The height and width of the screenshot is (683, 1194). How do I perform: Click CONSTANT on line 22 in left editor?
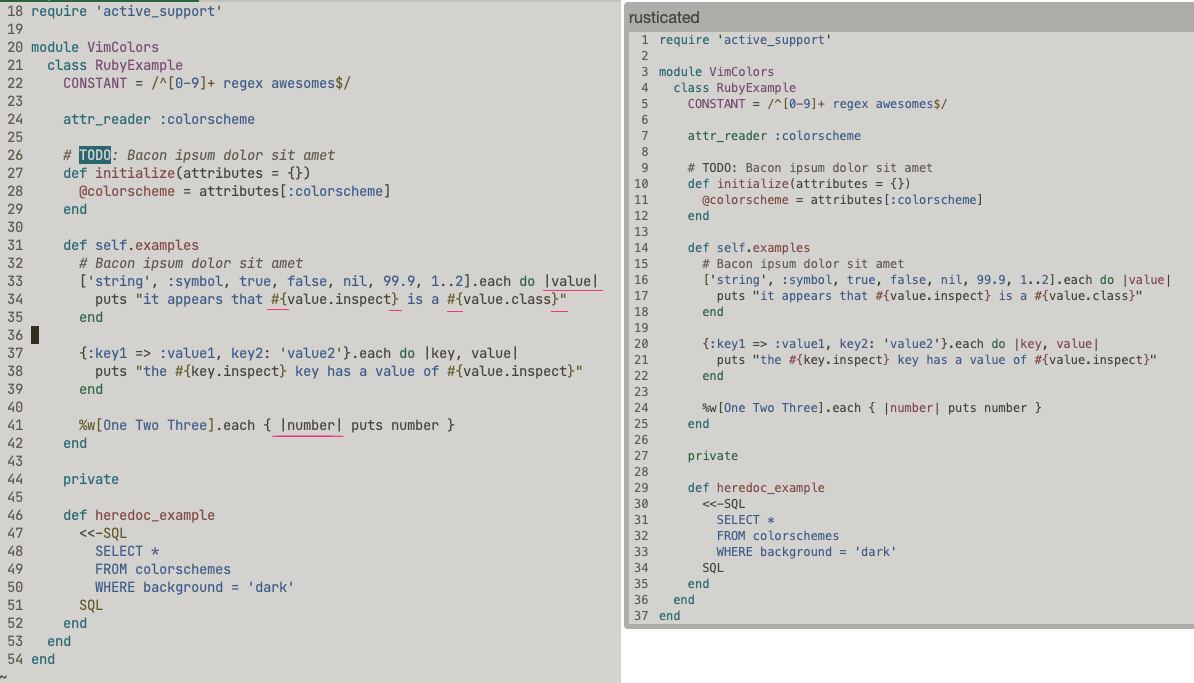[x=94, y=84]
